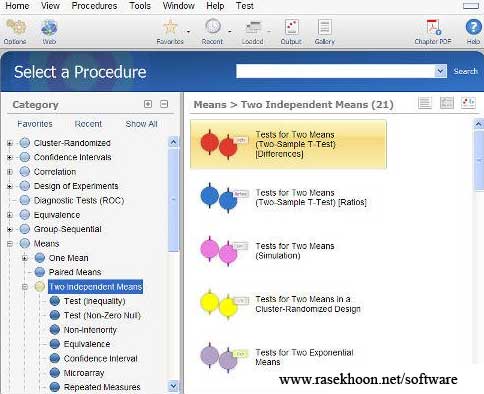This screenshot has height=394, width=484.
Task: Collapse Two Independent Means node
Action: tap(25, 287)
